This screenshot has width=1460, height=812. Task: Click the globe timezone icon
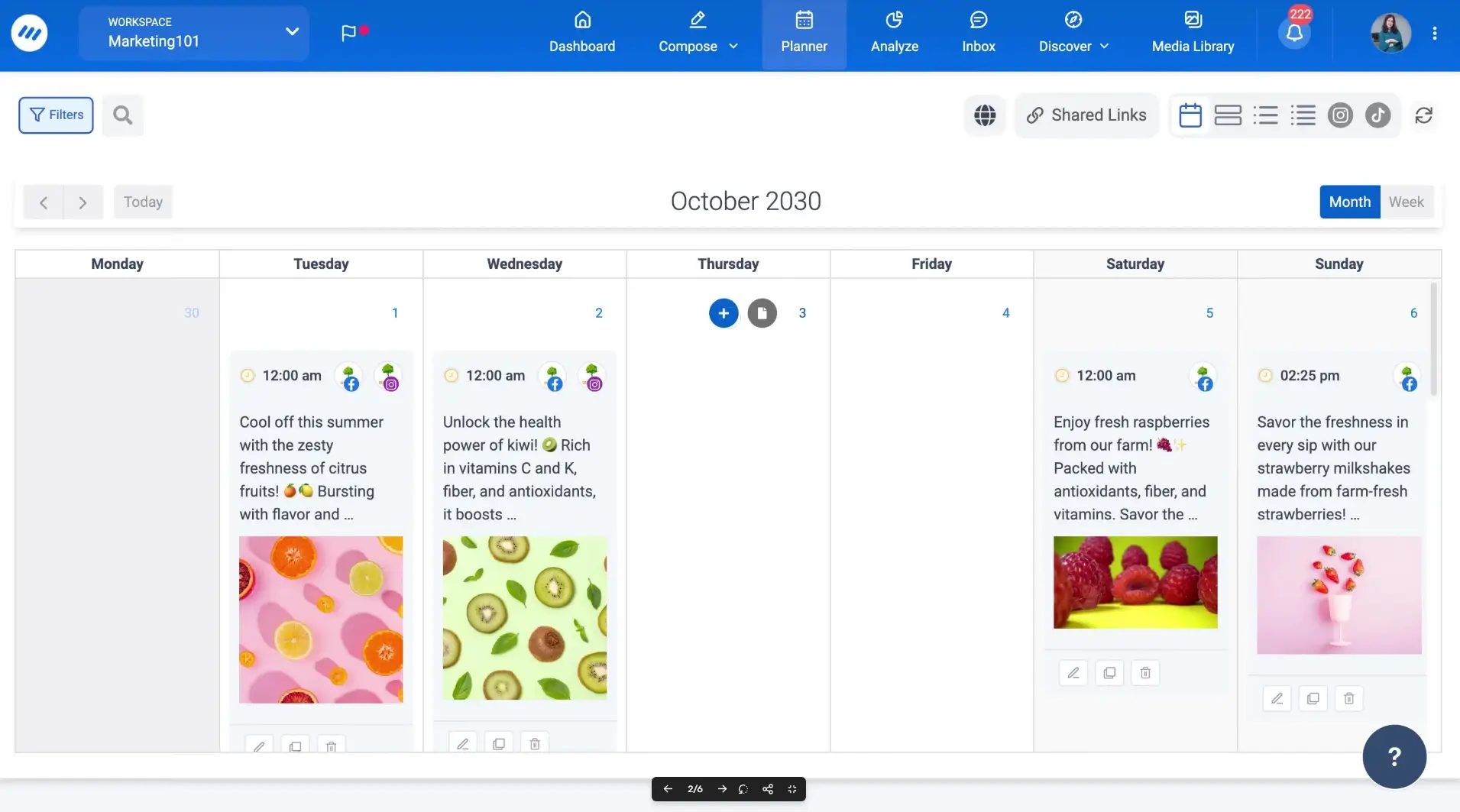pos(985,115)
